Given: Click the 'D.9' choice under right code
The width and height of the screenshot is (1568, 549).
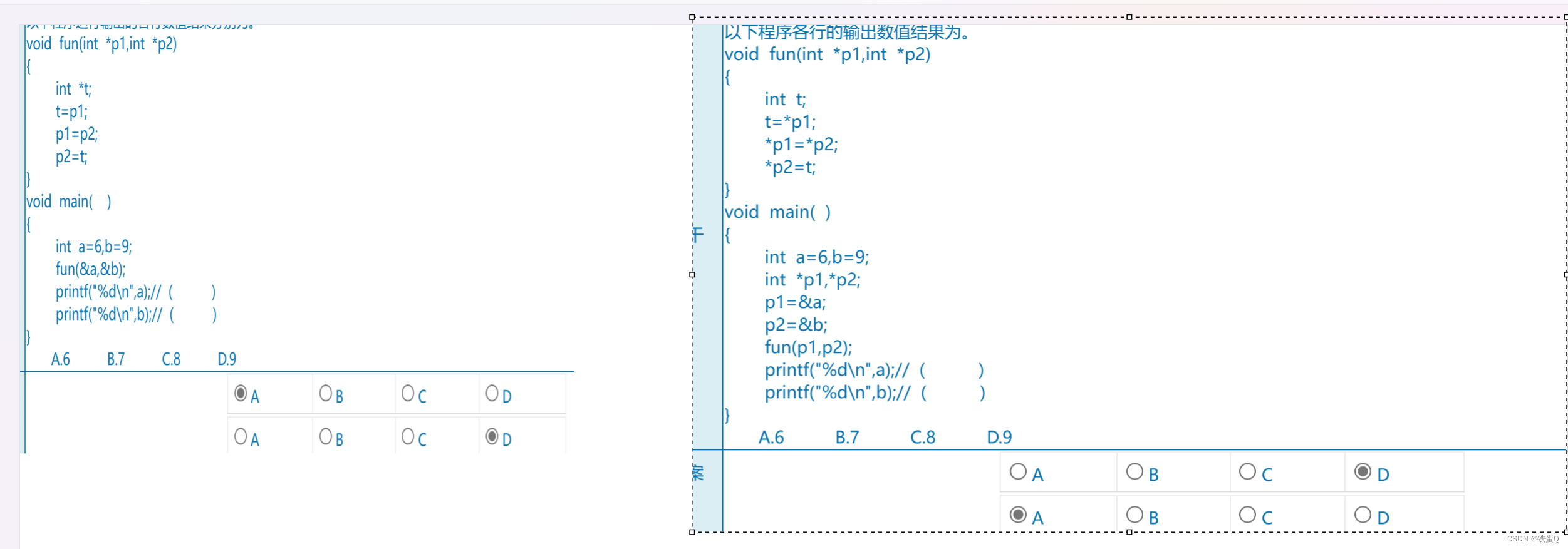Looking at the screenshot, I should tap(999, 438).
